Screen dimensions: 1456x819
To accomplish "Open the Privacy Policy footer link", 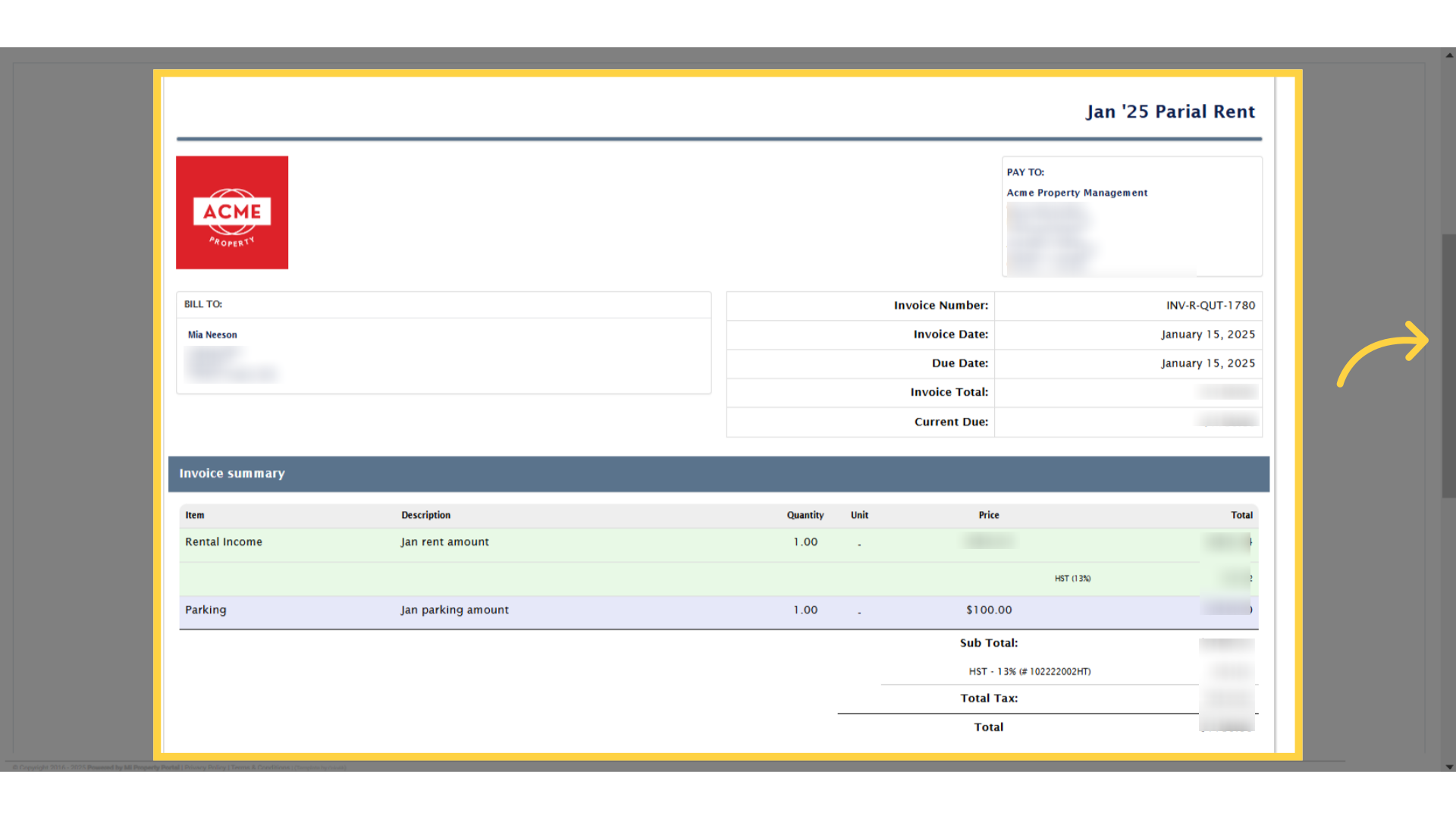I will (206, 767).
